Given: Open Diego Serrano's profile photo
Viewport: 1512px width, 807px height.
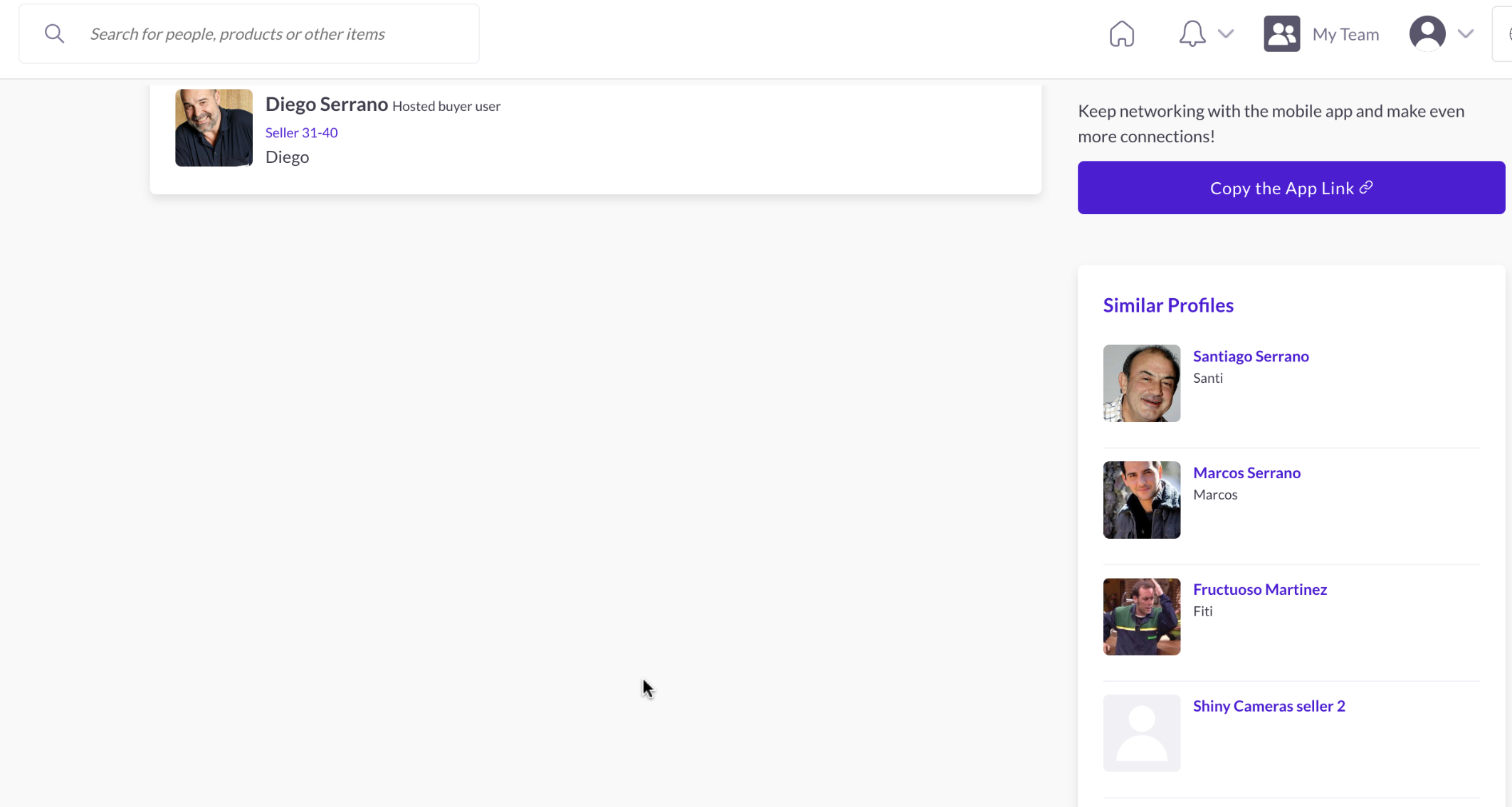Looking at the screenshot, I should (214, 127).
